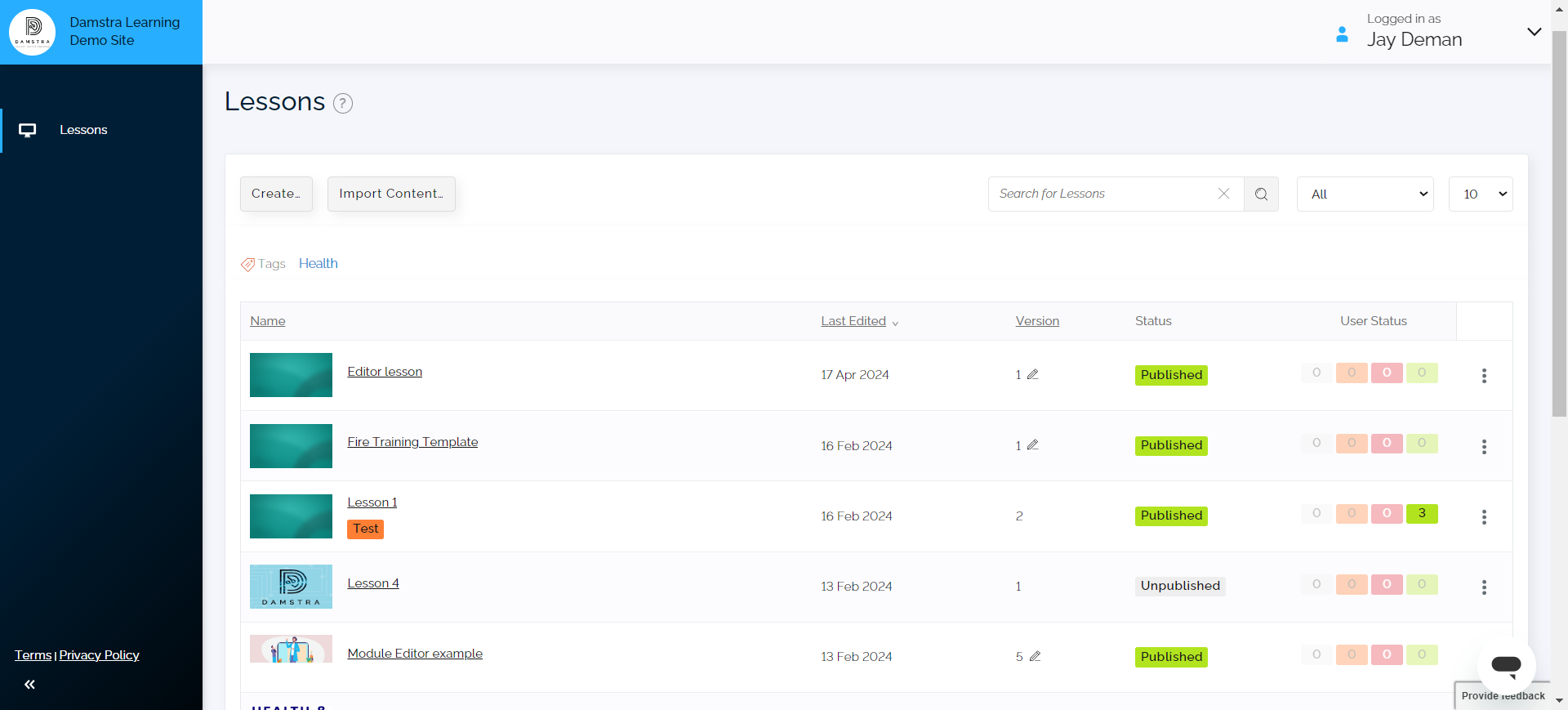
Task: Filter by the Health tag
Action: point(318,263)
